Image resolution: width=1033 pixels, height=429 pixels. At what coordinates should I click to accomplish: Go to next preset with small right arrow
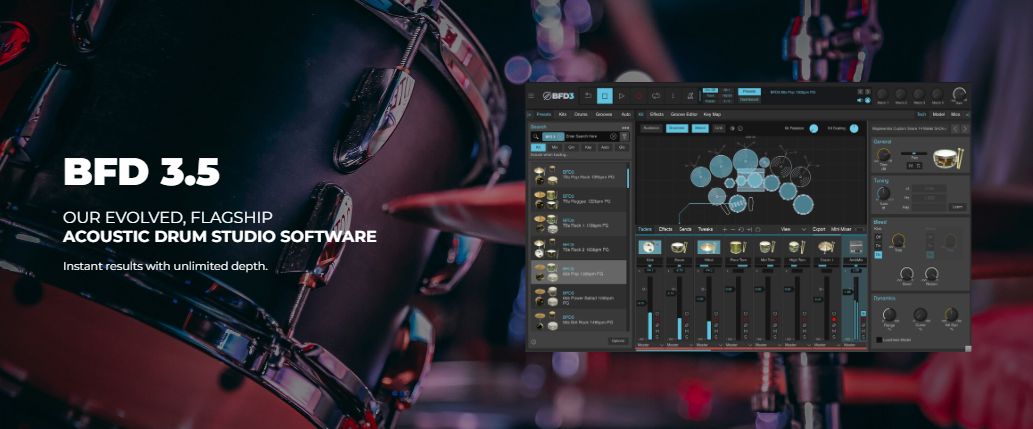pyautogui.click(x=868, y=92)
